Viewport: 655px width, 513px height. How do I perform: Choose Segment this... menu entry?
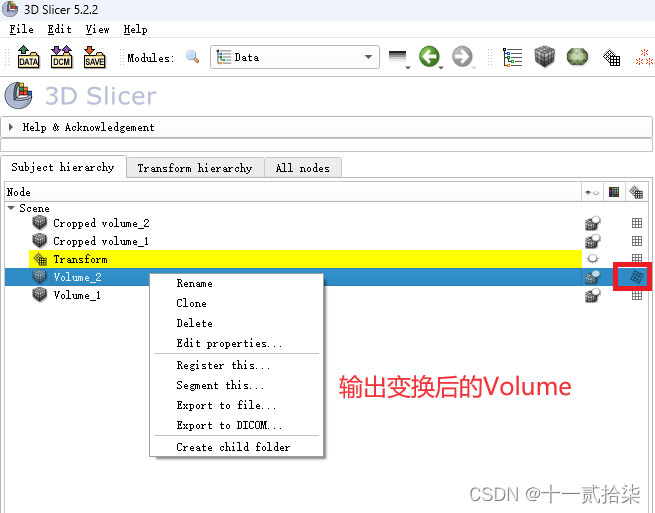236,385
